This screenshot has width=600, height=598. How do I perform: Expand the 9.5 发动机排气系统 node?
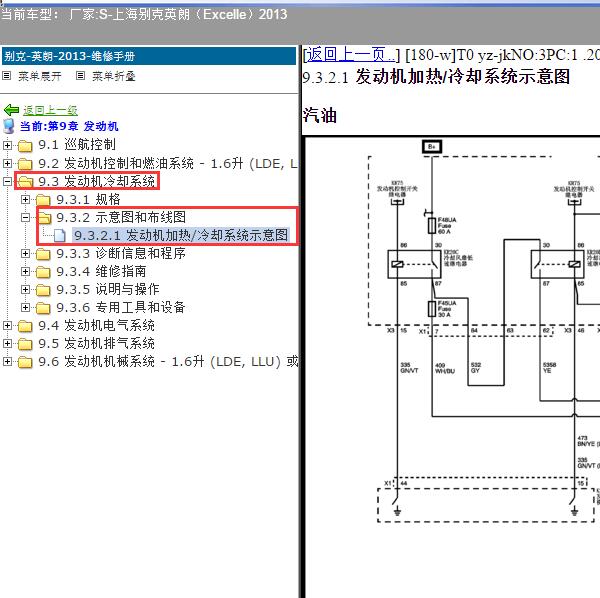(7, 343)
